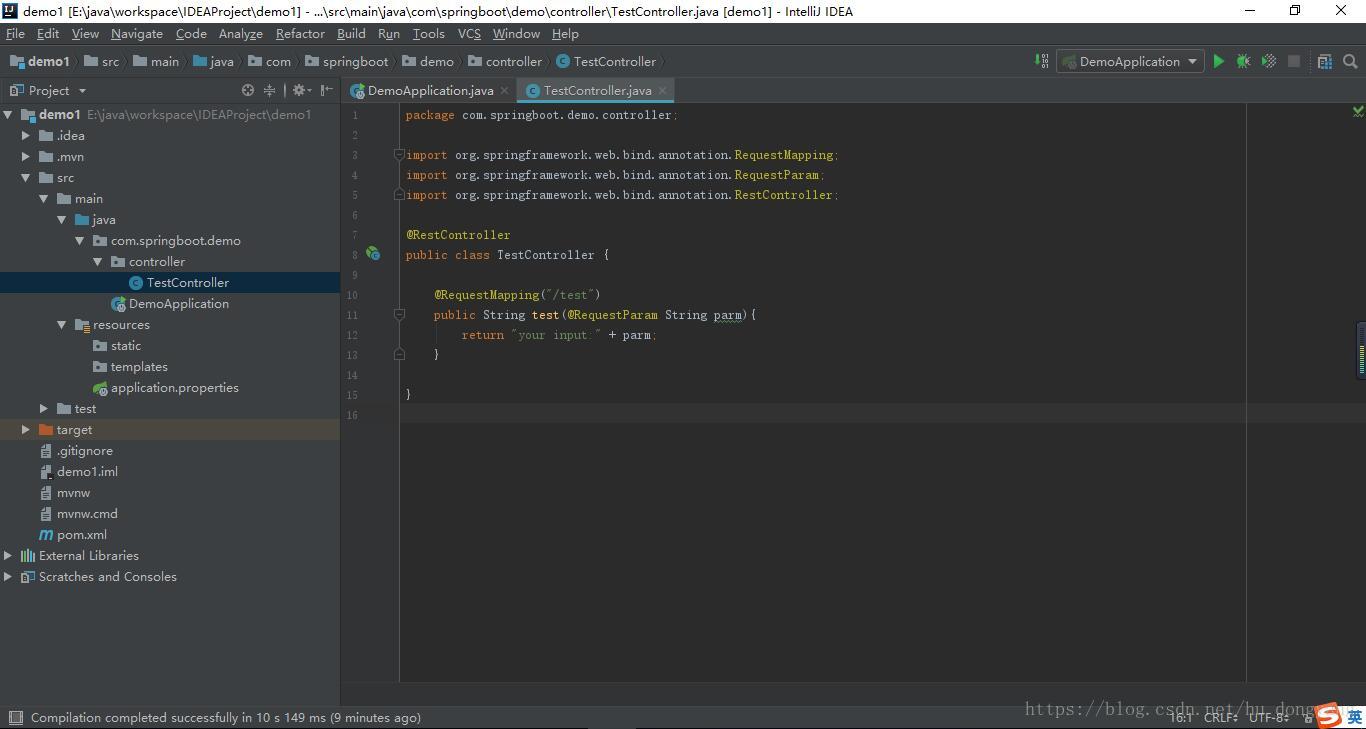Click the compilation completed status message
This screenshot has height=729, width=1366.
[x=225, y=717]
